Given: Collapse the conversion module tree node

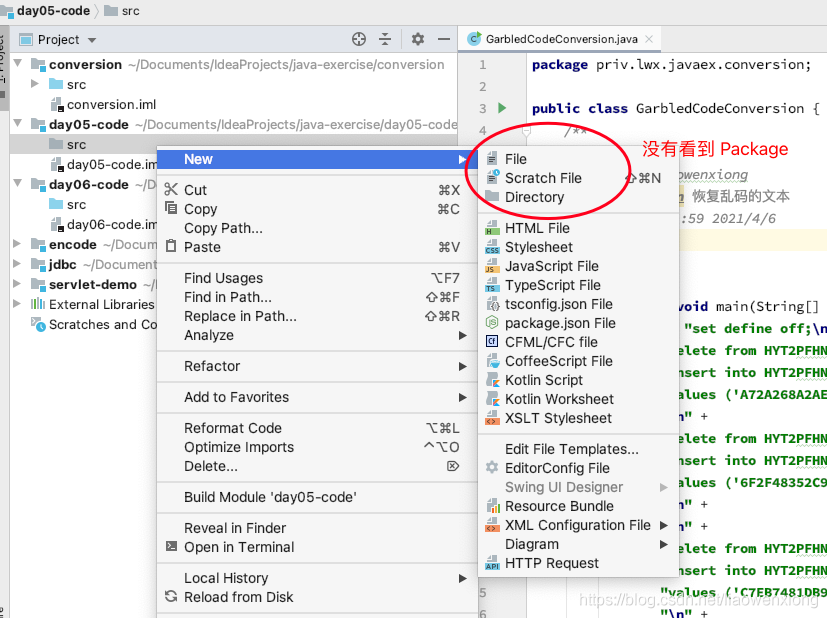Looking at the screenshot, I should [x=17, y=65].
